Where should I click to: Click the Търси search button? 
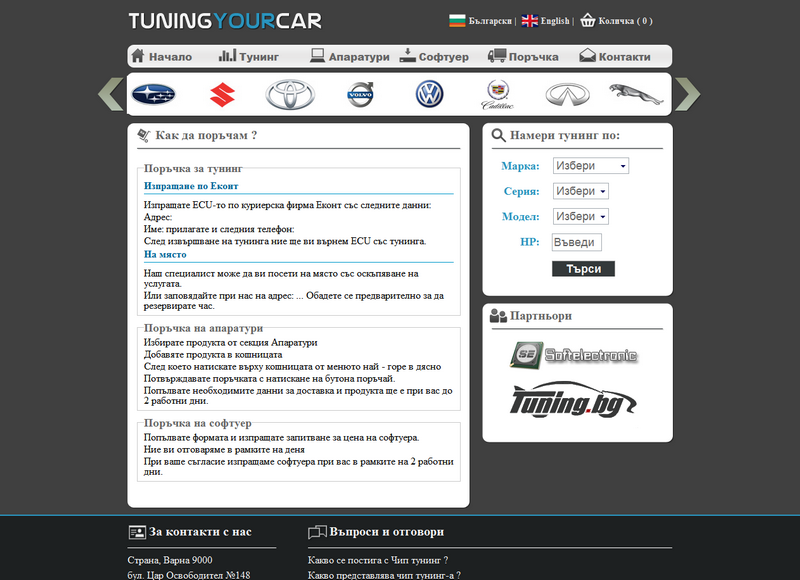tap(583, 269)
